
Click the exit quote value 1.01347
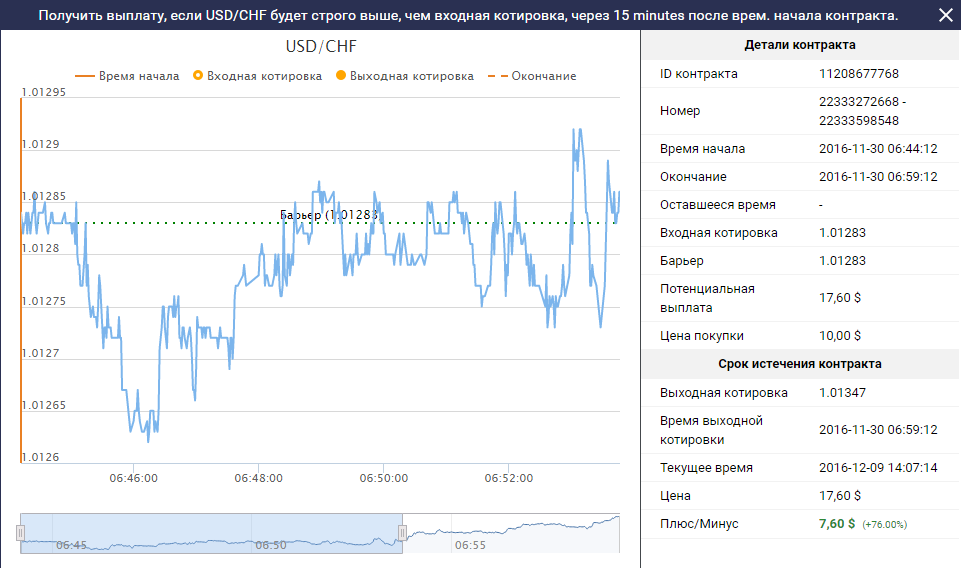click(x=843, y=392)
